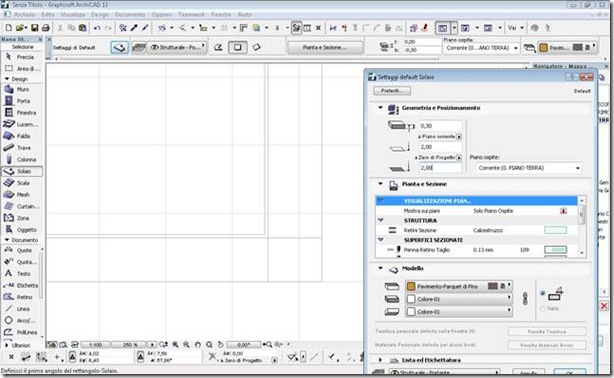
Task: Click the eyedropper pick-up parameters icon
Action: (134, 28)
